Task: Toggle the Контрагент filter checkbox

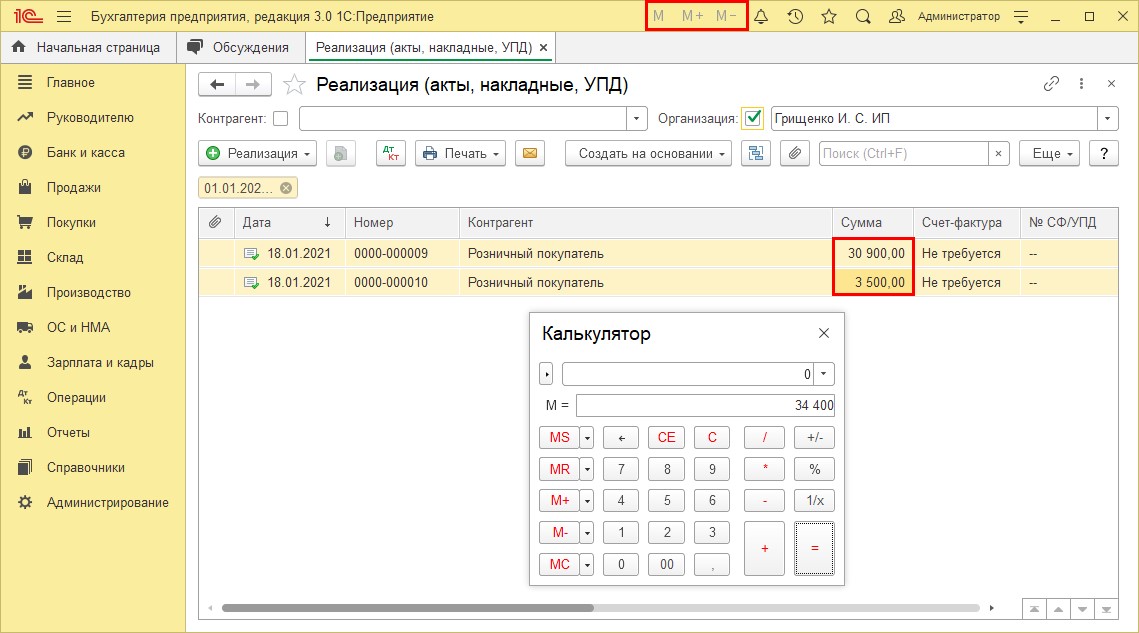Action: (x=280, y=119)
